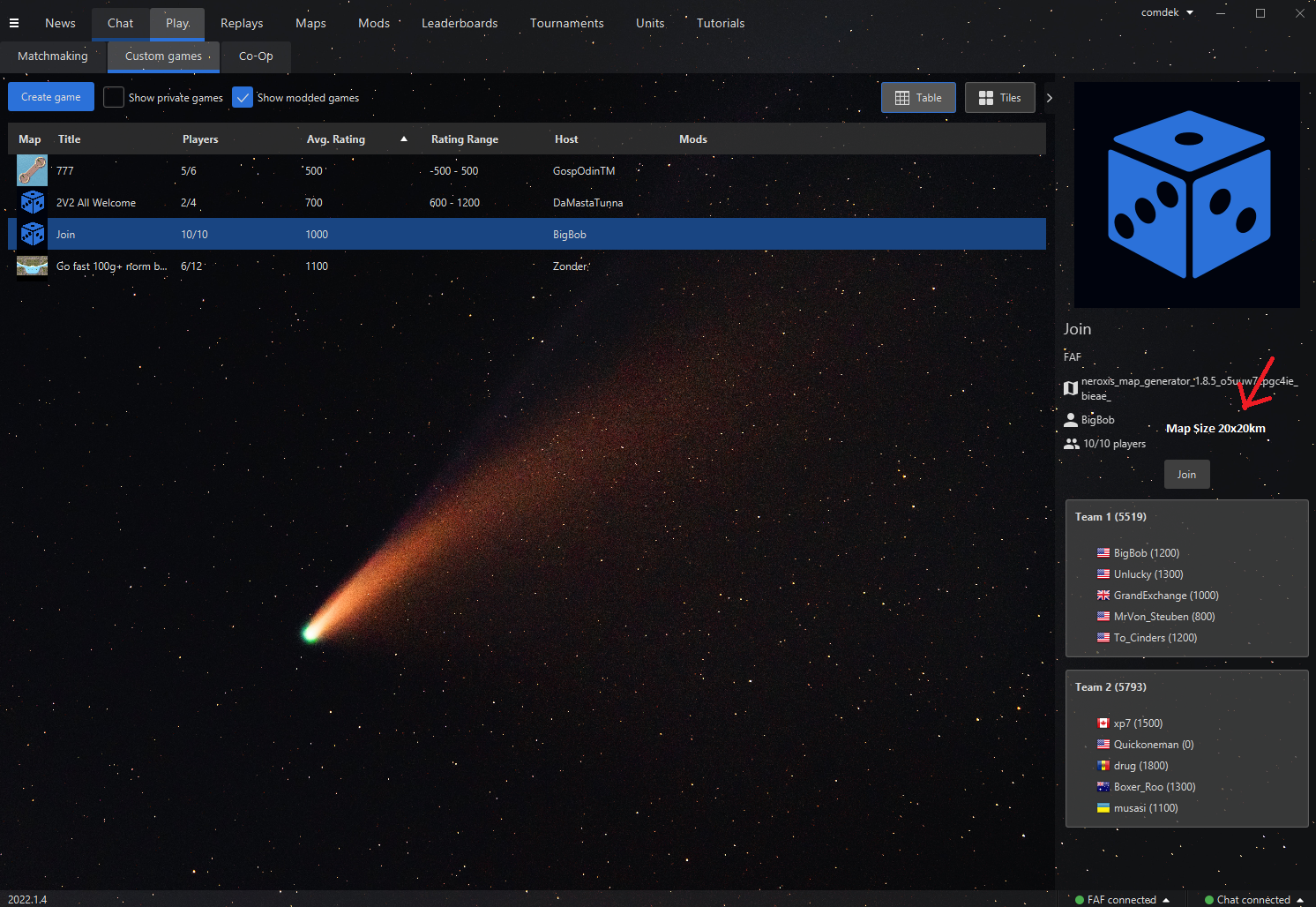This screenshot has height=907, width=1316.
Task: Select the 2V2 All Welcome game title
Action: click(x=96, y=203)
